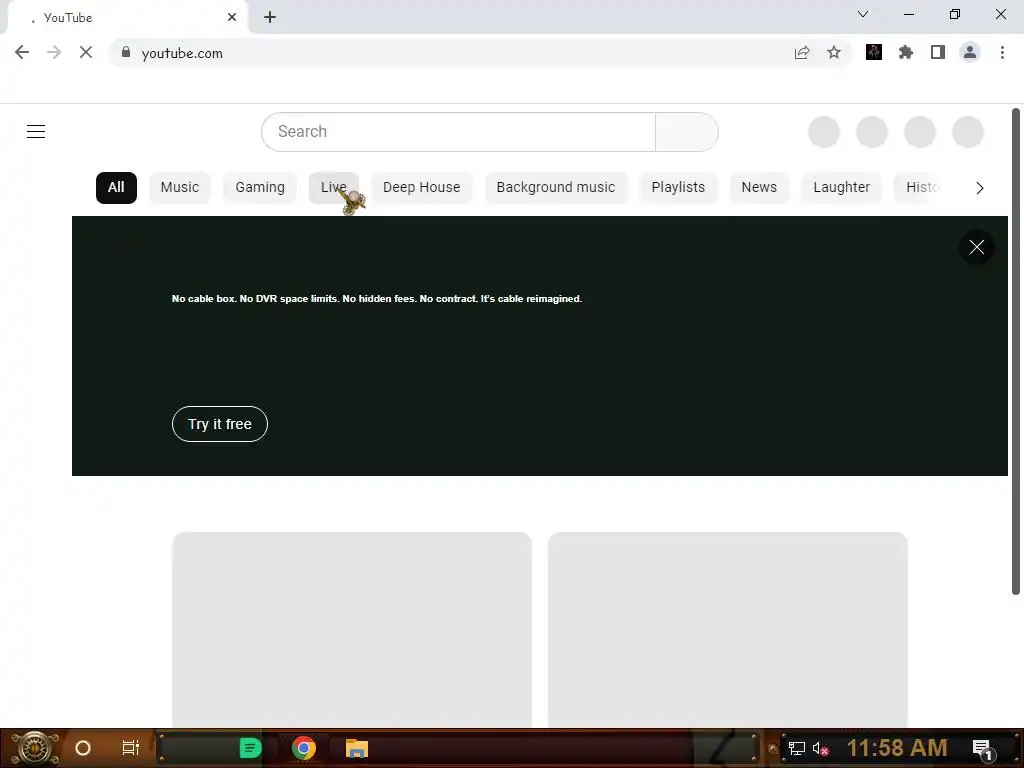The height and width of the screenshot is (768, 1024).
Task: Dismiss the YouTube TV promo banner
Action: (977, 247)
